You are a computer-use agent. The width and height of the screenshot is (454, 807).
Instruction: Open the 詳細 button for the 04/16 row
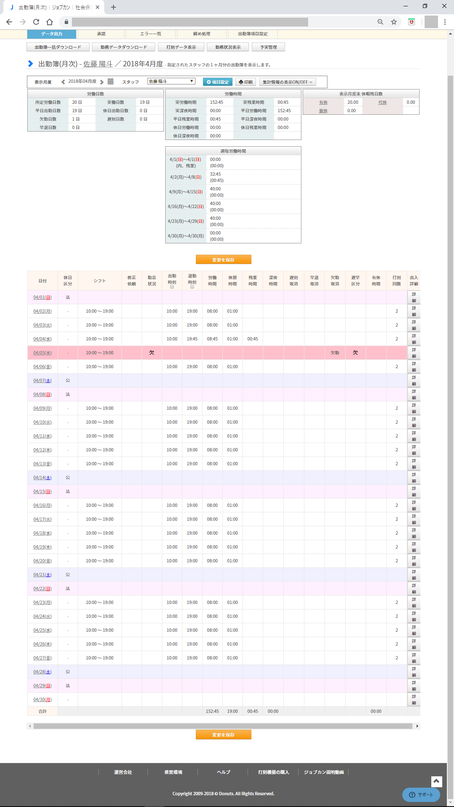pos(413,505)
